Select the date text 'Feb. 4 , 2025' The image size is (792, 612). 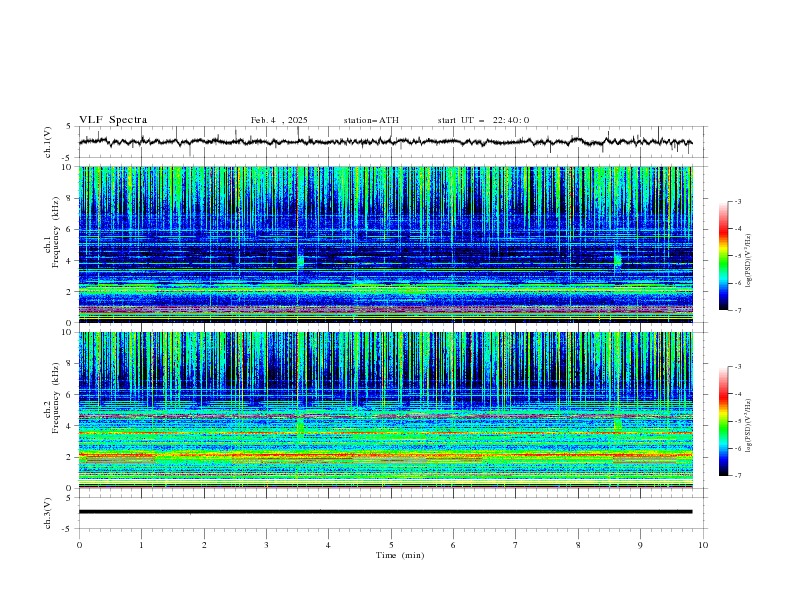[x=279, y=120]
